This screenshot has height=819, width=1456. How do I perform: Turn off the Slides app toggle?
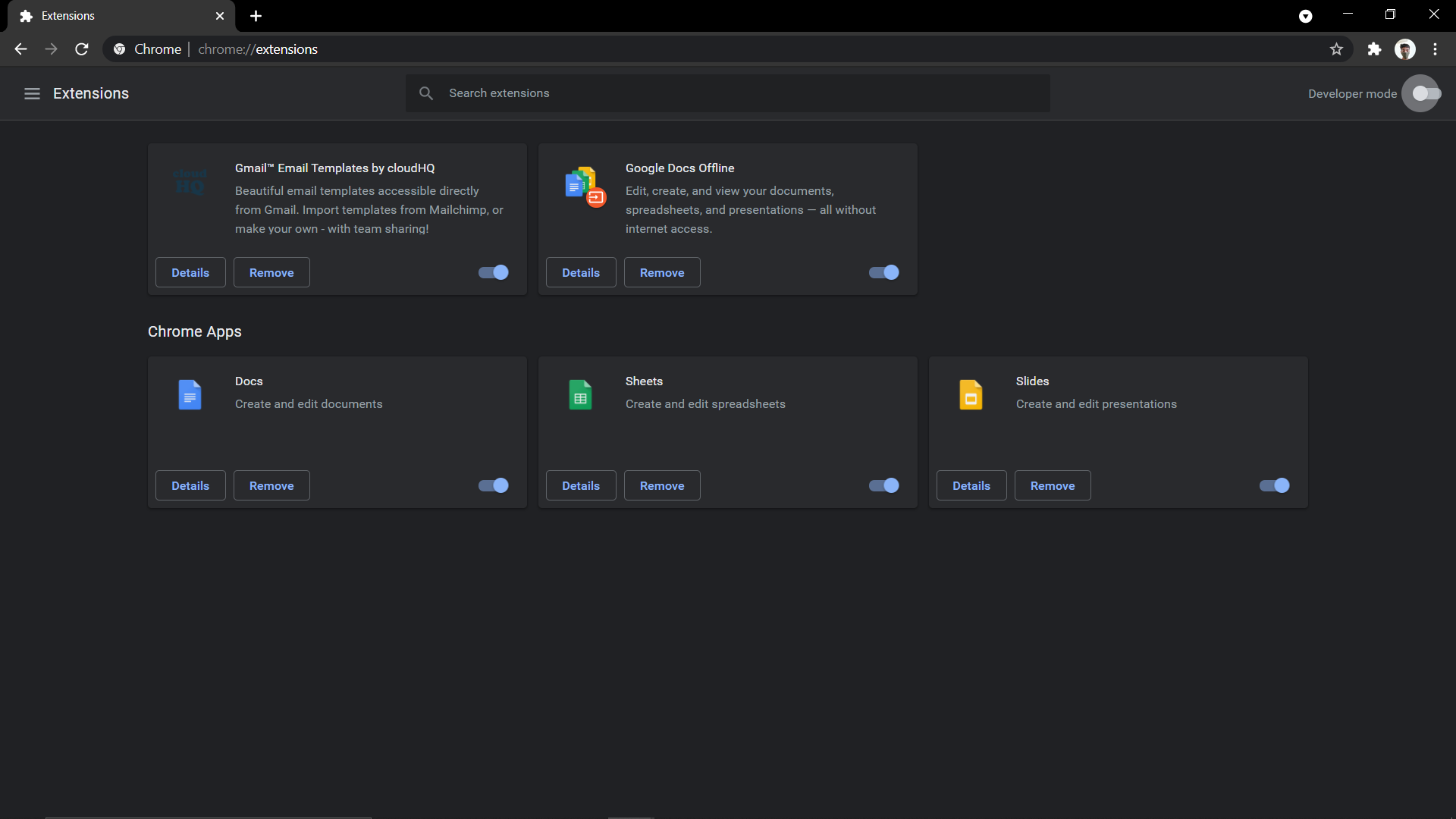click(x=1275, y=485)
